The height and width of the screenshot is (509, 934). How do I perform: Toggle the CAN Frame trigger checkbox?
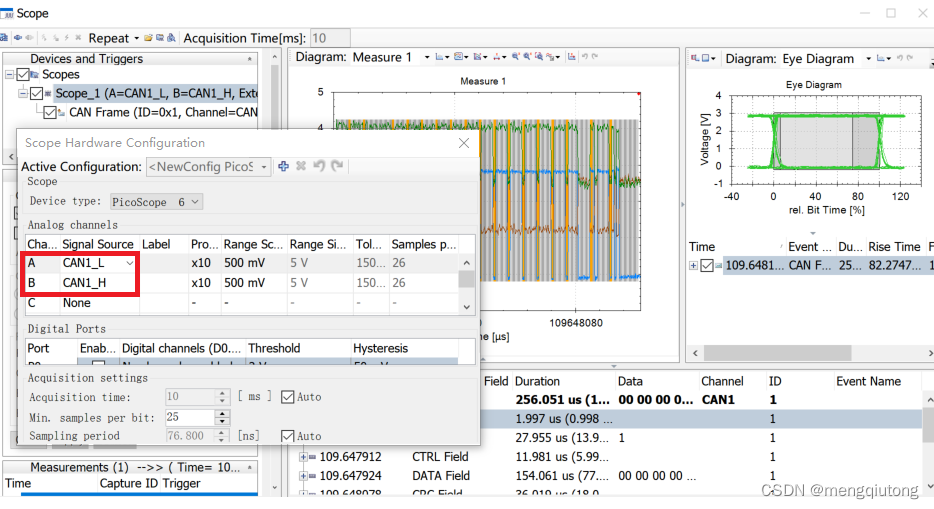coord(50,113)
